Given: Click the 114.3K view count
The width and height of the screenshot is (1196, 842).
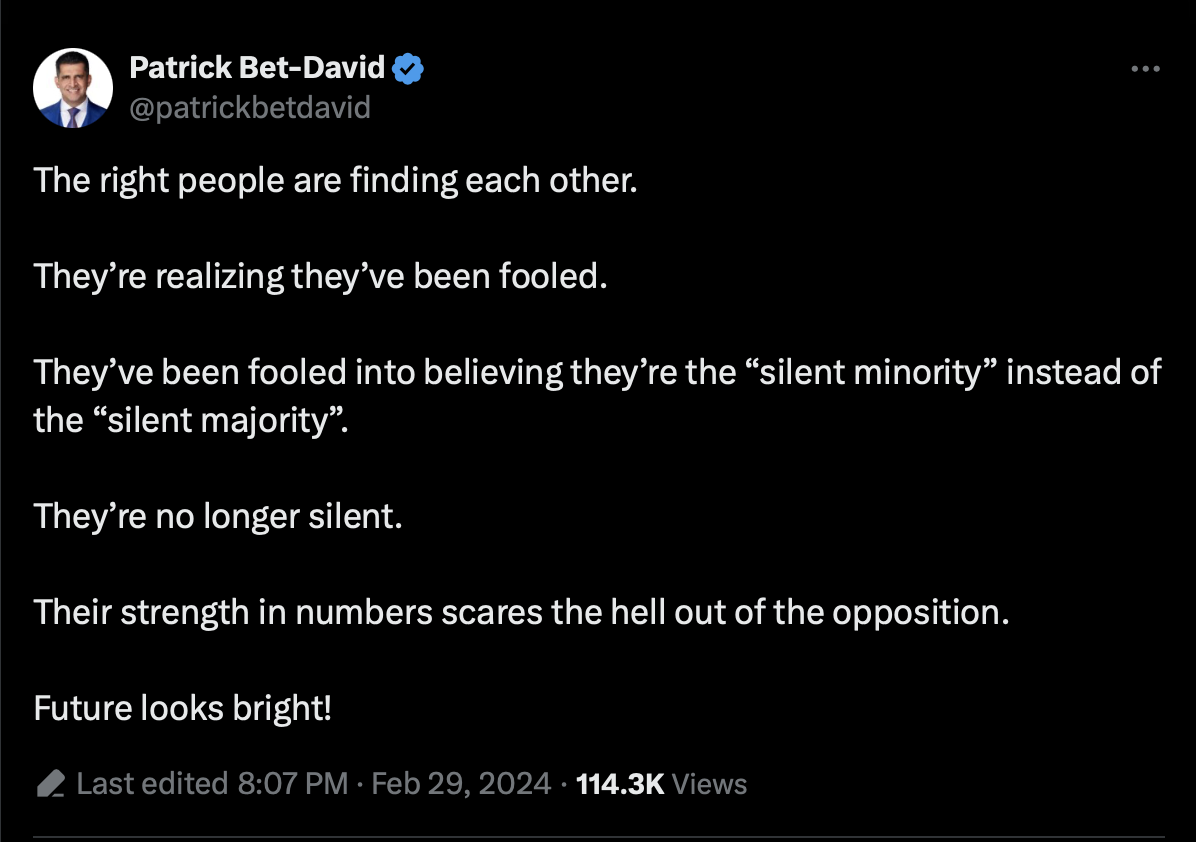Looking at the screenshot, I should 620,783.
